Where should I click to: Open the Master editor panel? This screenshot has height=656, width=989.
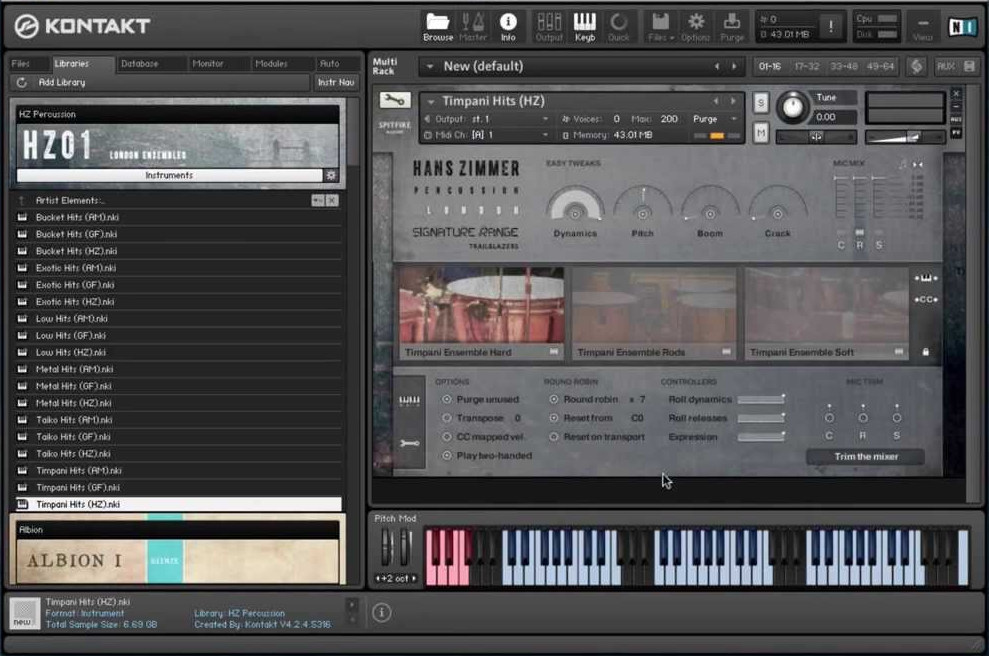(472, 26)
